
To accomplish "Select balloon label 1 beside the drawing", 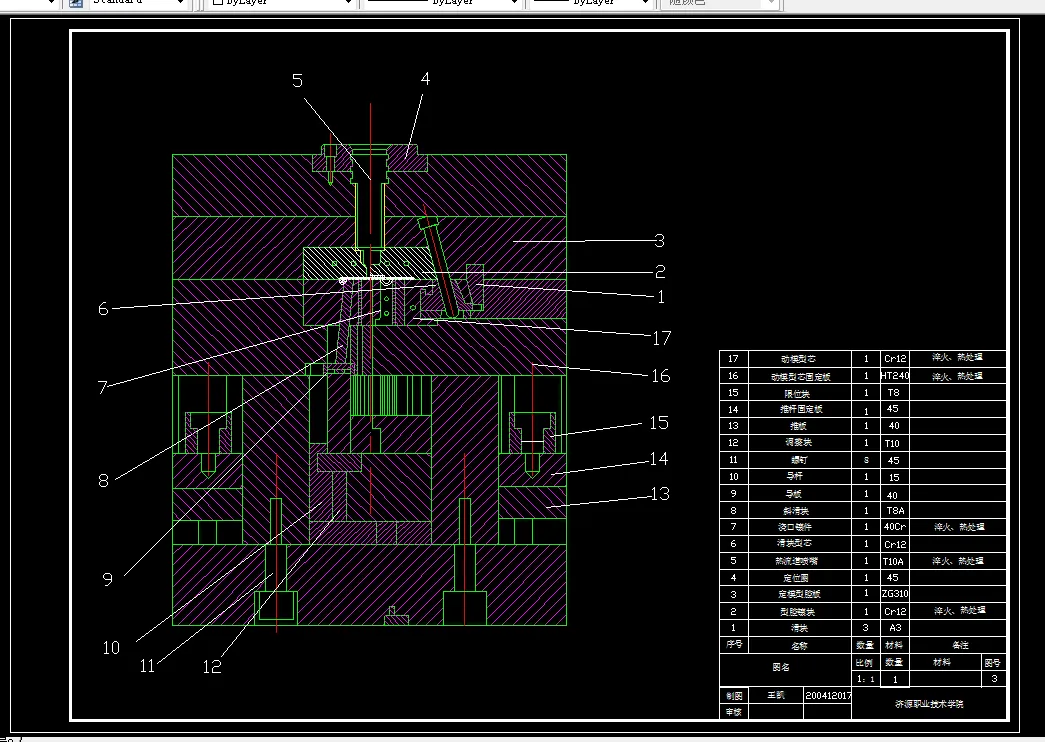I will pos(660,297).
